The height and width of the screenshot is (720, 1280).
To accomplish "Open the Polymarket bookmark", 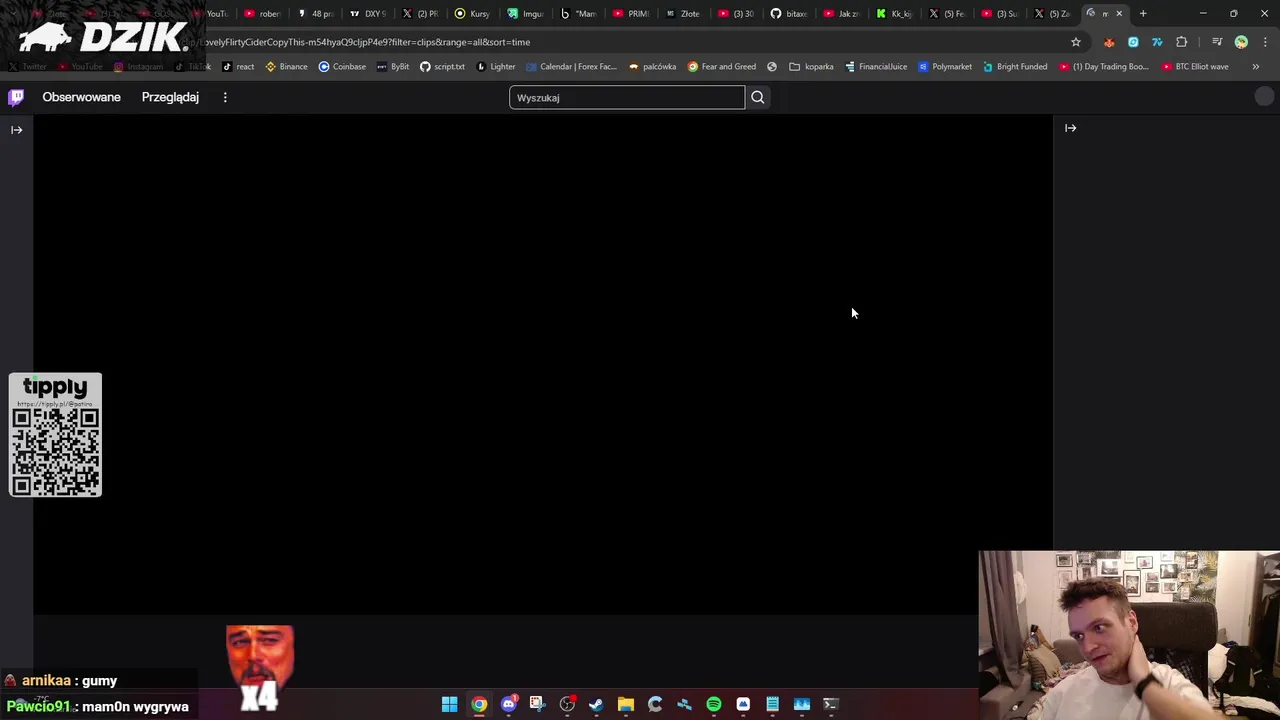I will pos(945,66).
